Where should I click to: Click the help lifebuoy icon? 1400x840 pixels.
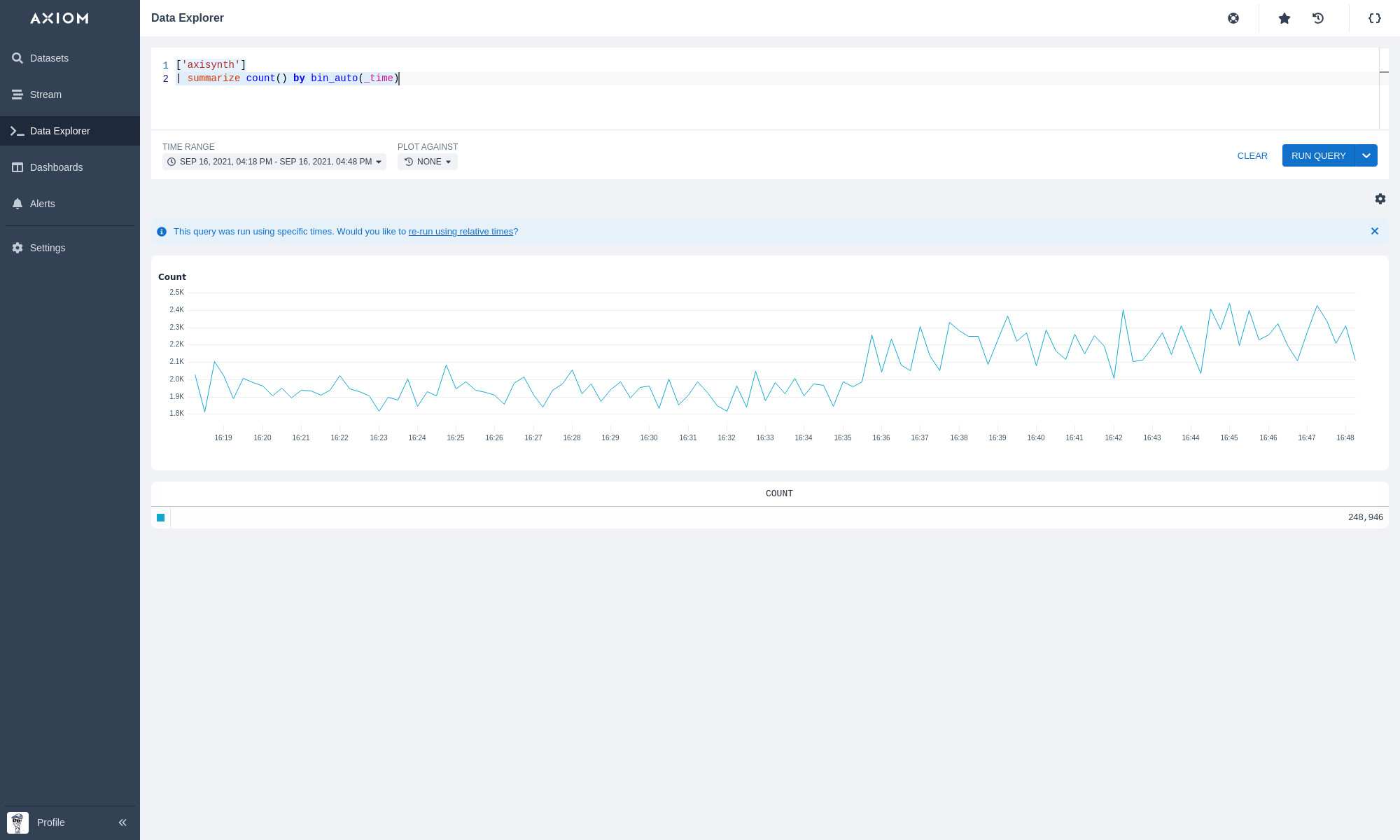(x=1233, y=18)
